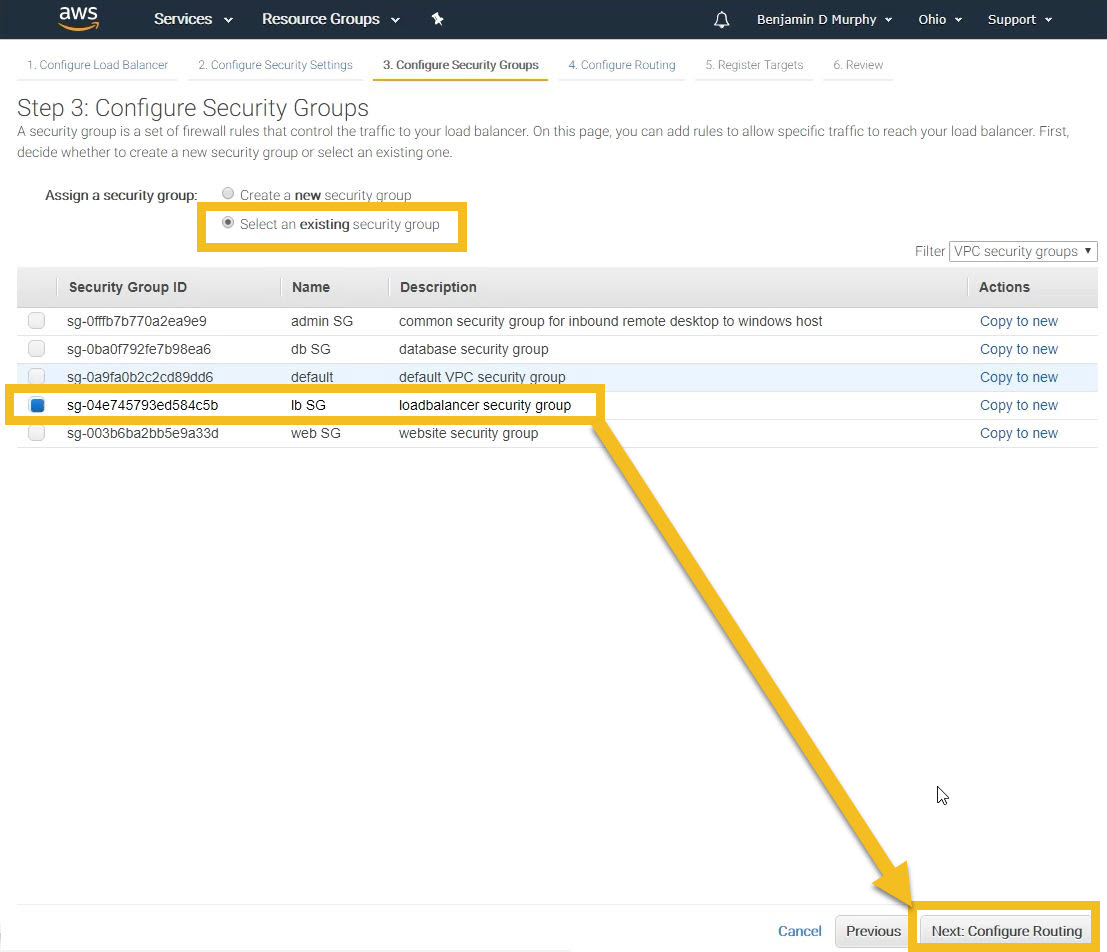Expand the Resource Groups menu
The height and width of the screenshot is (952, 1107).
click(x=331, y=19)
